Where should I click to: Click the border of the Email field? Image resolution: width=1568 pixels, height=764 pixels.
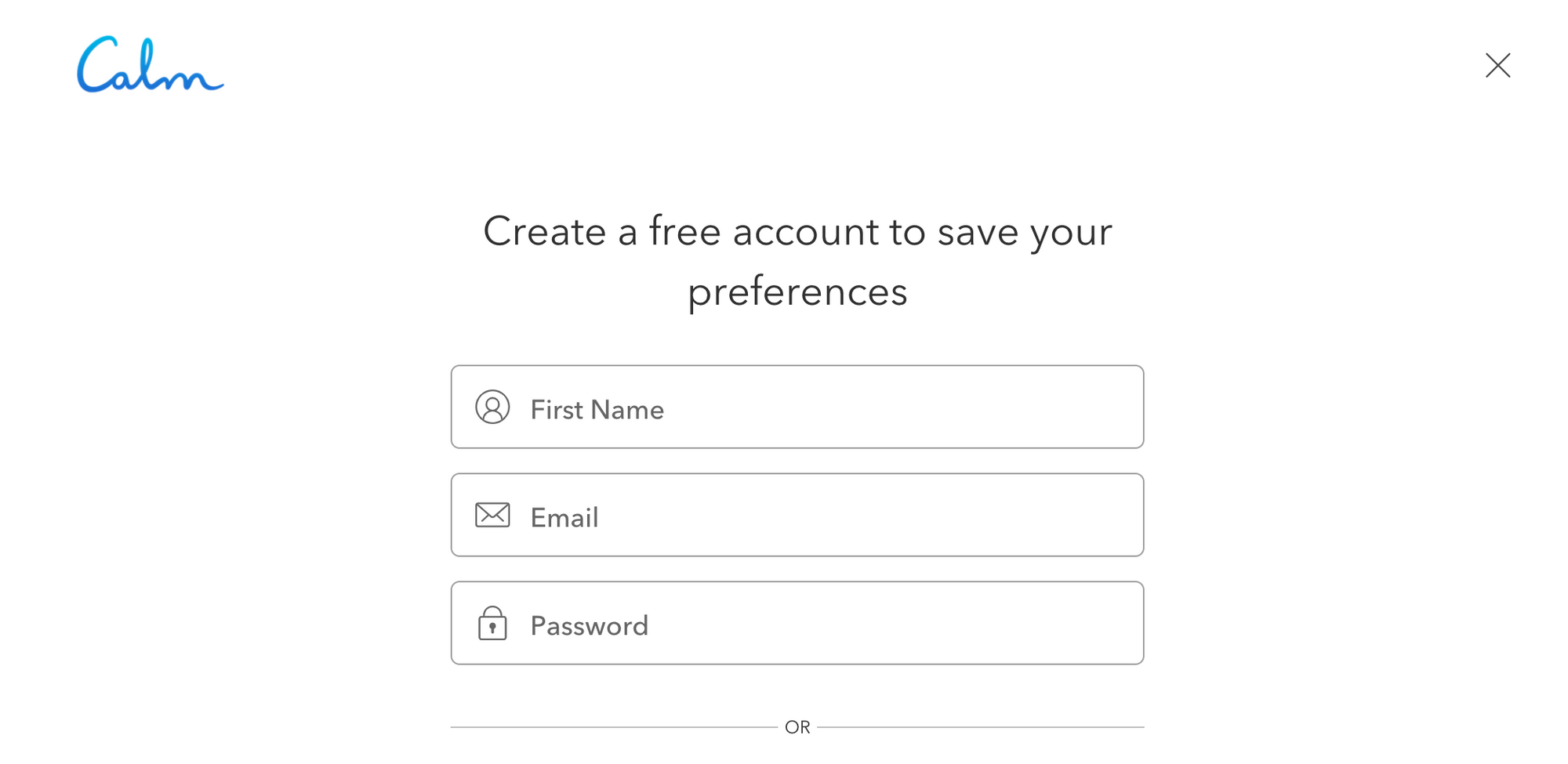(797, 473)
